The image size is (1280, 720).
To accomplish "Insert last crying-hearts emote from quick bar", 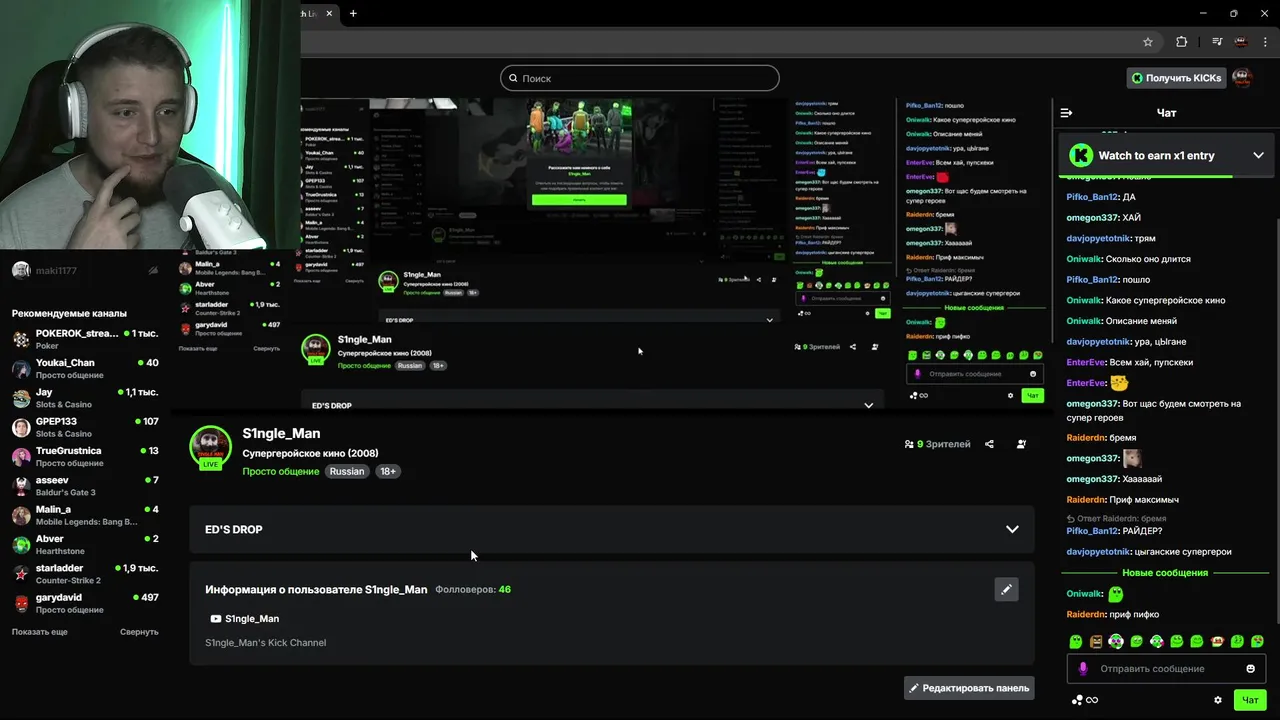I will pos(1257,641).
